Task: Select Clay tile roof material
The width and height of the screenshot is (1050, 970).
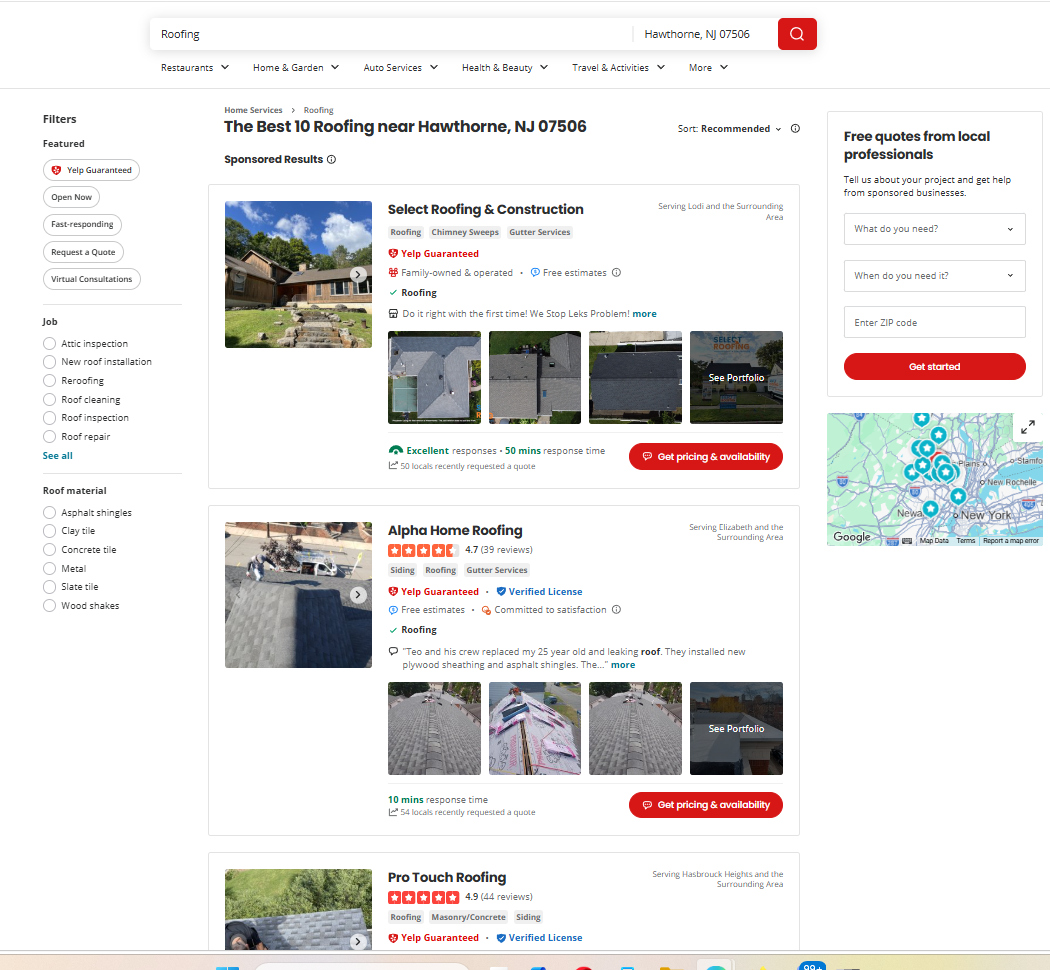Action: (x=50, y=531)
